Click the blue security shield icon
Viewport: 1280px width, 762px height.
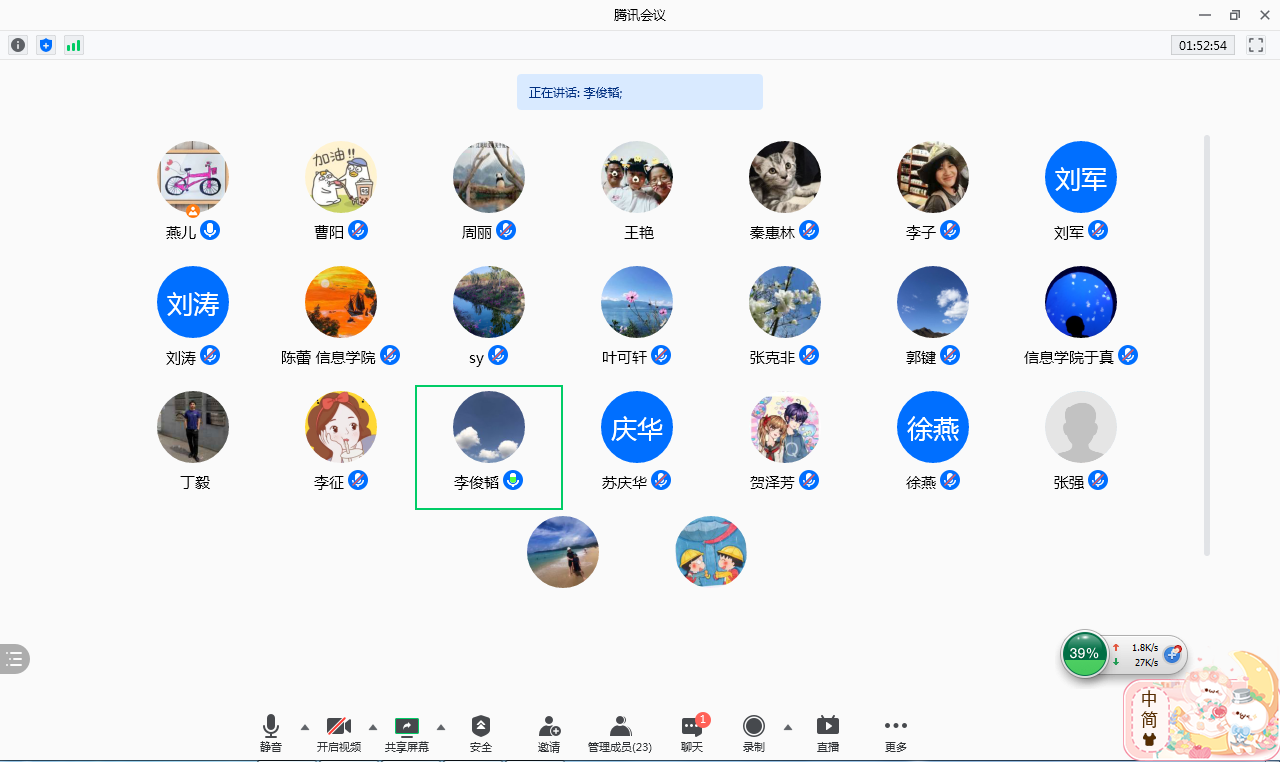[45, 45]
